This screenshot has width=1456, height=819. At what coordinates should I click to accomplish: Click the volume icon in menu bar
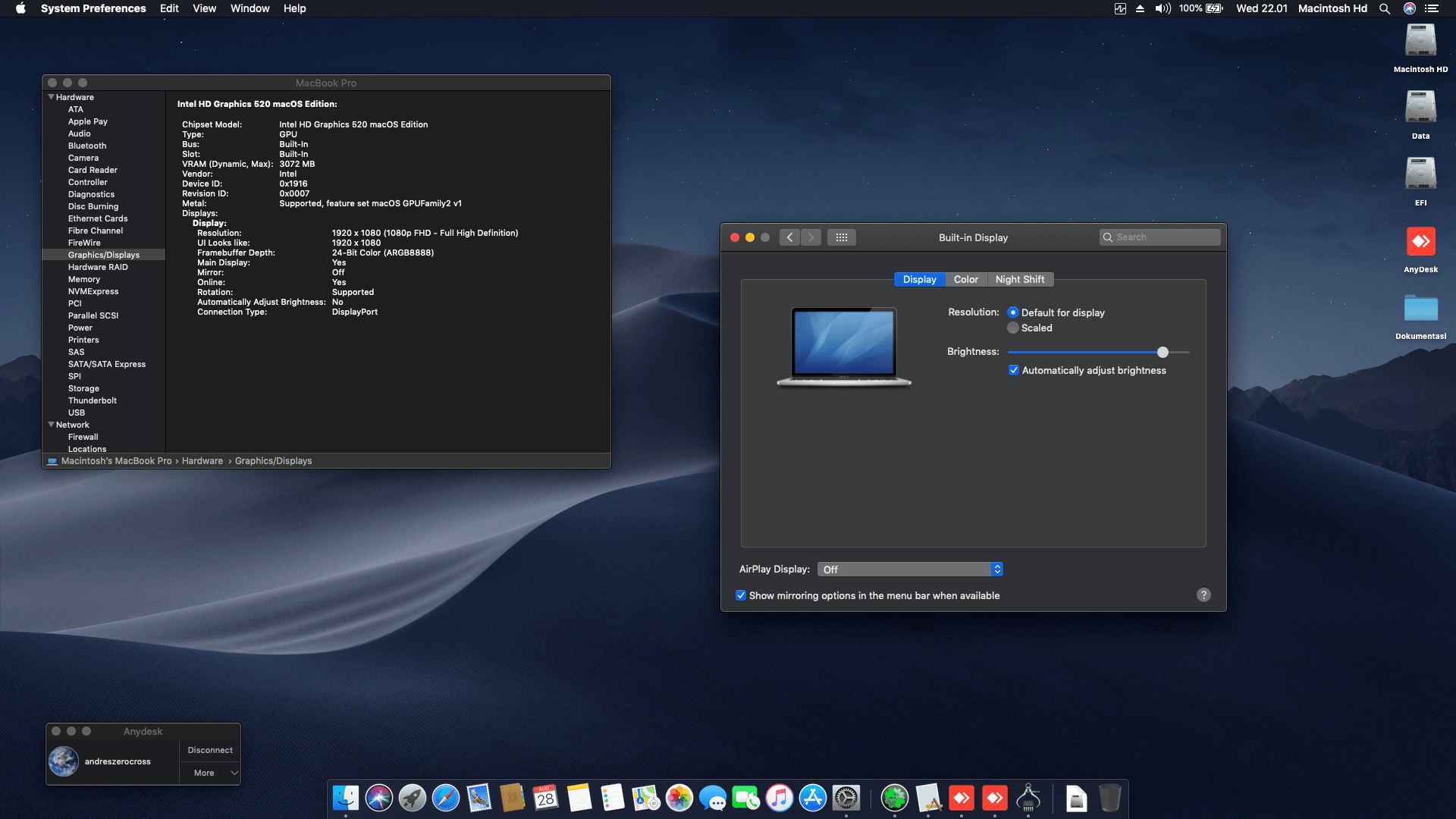click(1163, 8)
